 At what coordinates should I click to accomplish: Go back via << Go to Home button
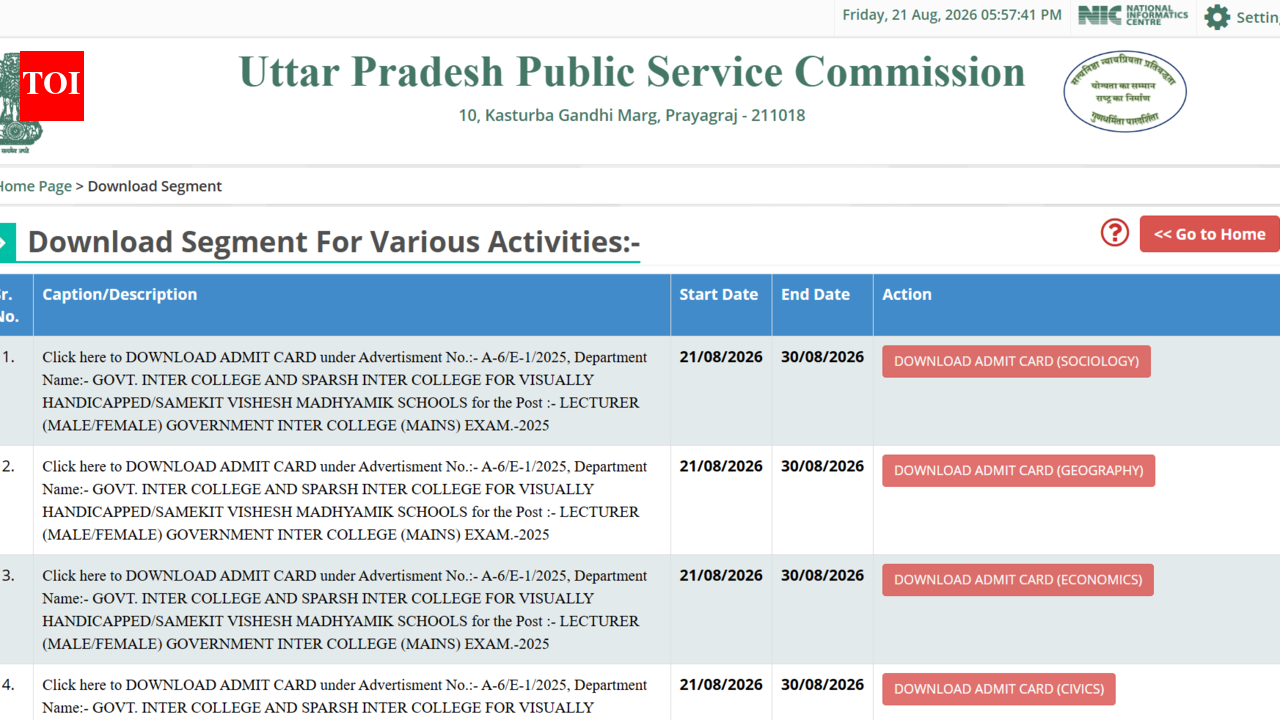[1209, 234]
